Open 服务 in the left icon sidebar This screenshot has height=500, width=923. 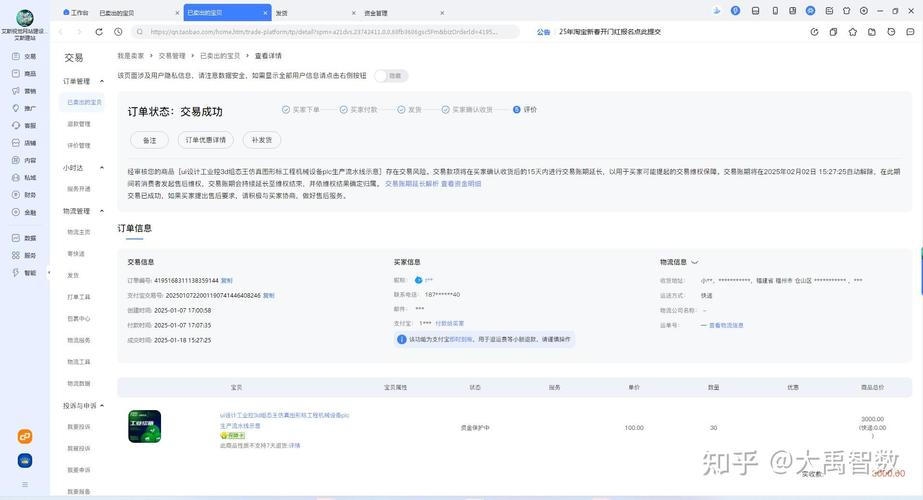pos(24,256)
